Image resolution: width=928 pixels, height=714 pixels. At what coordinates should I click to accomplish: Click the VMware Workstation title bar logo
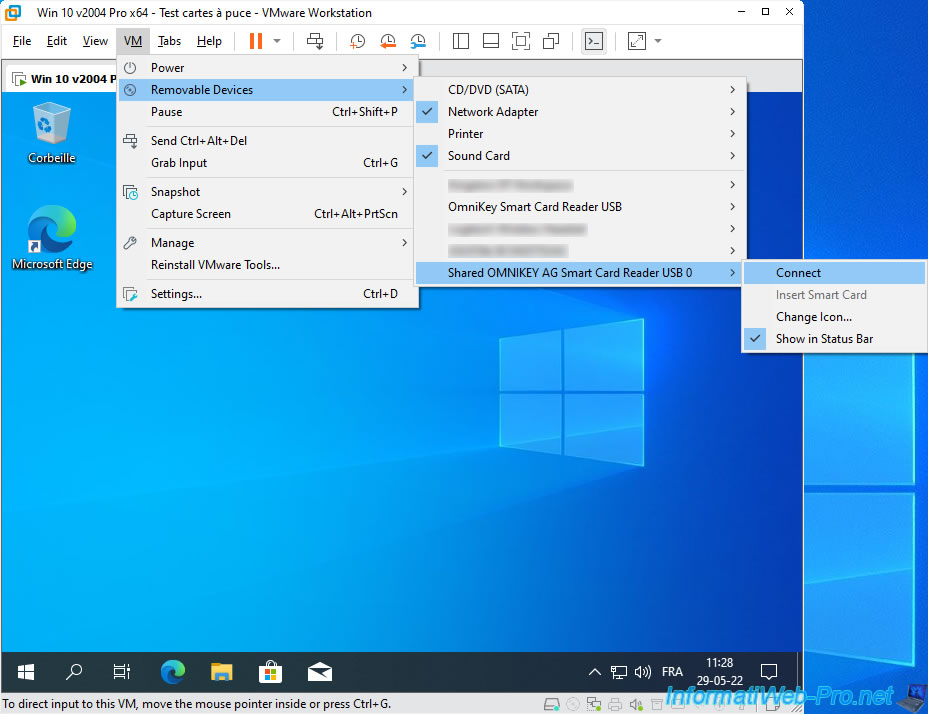tap(13, 12)
